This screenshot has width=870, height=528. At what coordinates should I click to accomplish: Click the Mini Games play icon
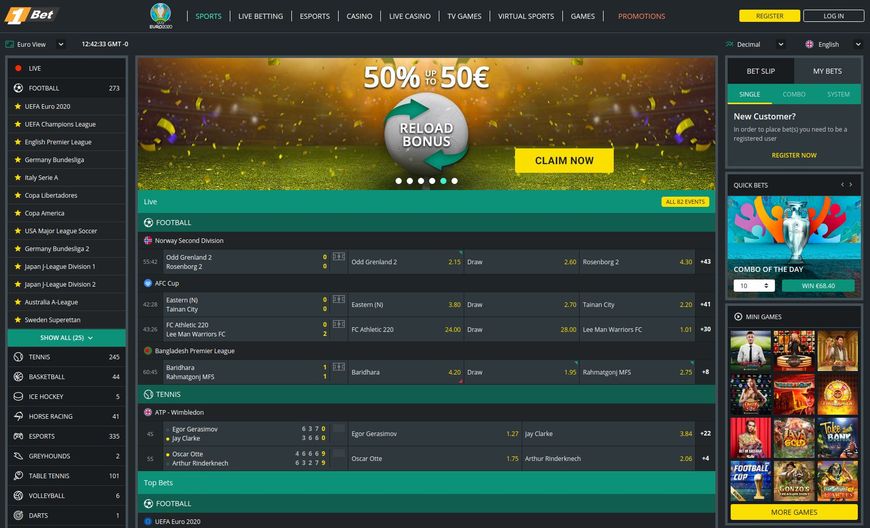click(738, 317)
